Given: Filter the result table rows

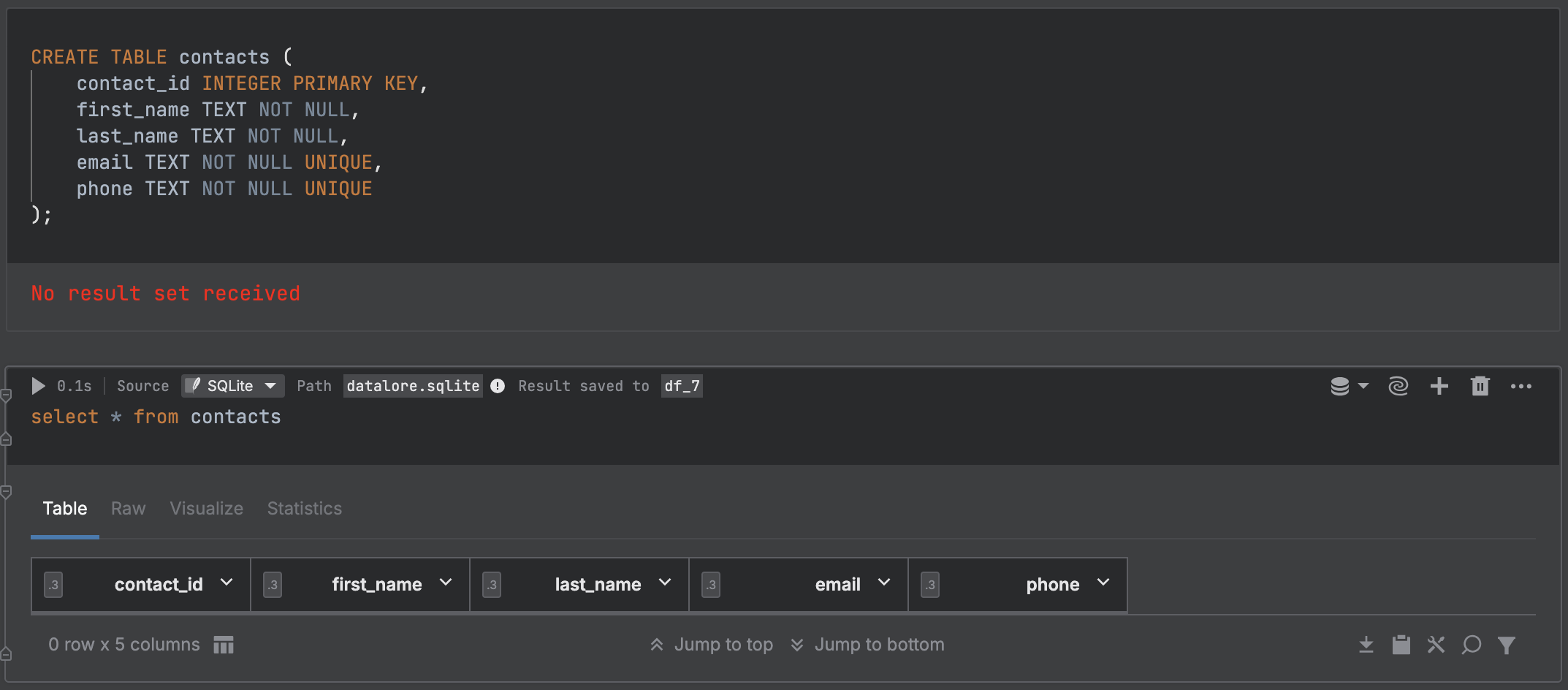Looking at the screenshot, I should point(1507,645).
